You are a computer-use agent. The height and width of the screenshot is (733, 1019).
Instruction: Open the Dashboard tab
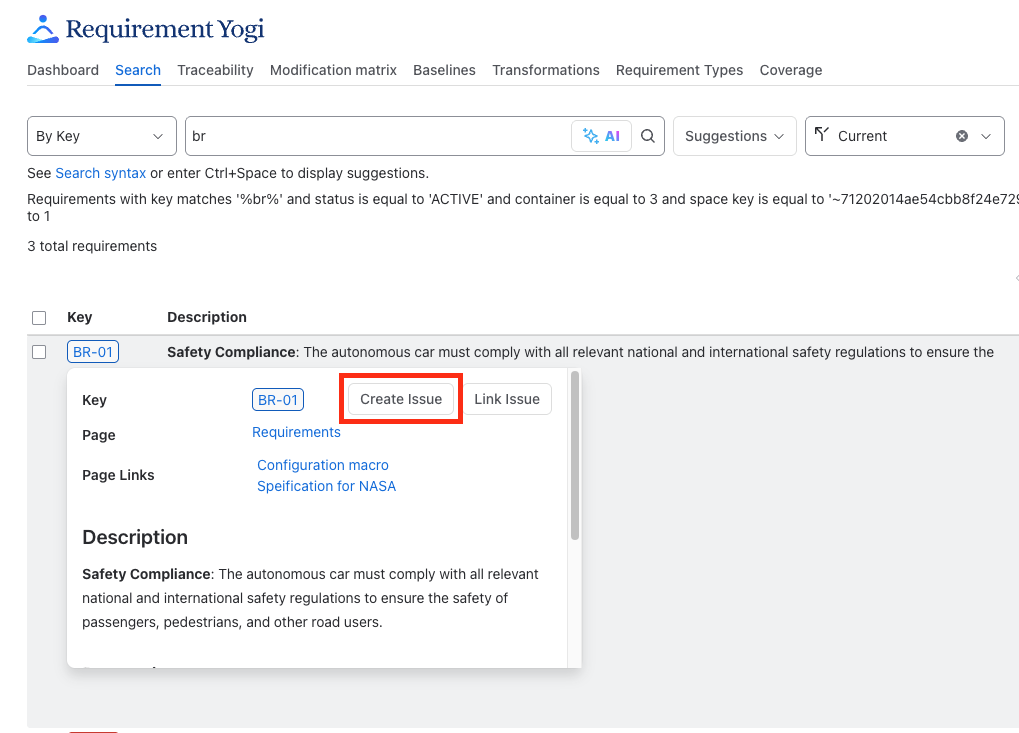point(63,70)
